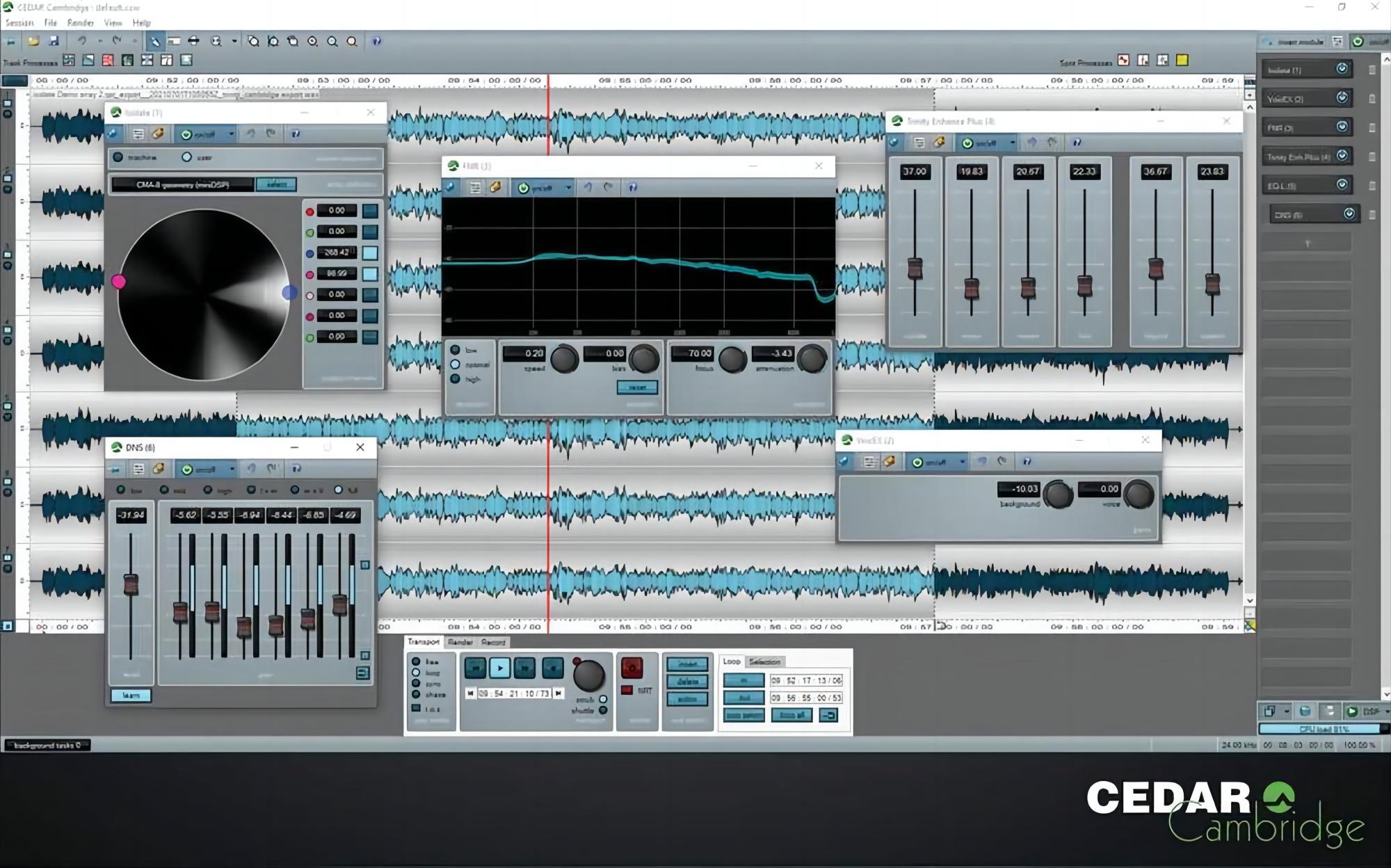
Task: Click the background knob in VoicEX window
Action: (x=1058, y=495)
